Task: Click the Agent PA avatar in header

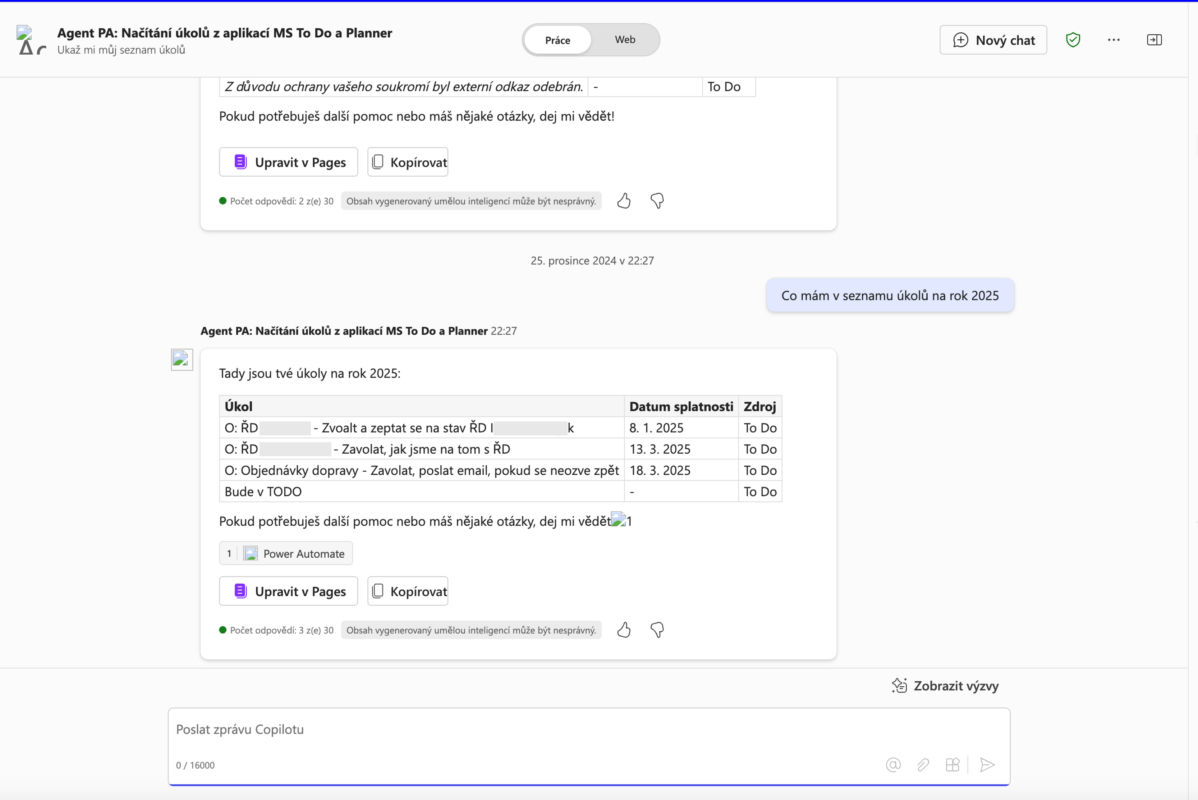Action: [x=30, y=40]
